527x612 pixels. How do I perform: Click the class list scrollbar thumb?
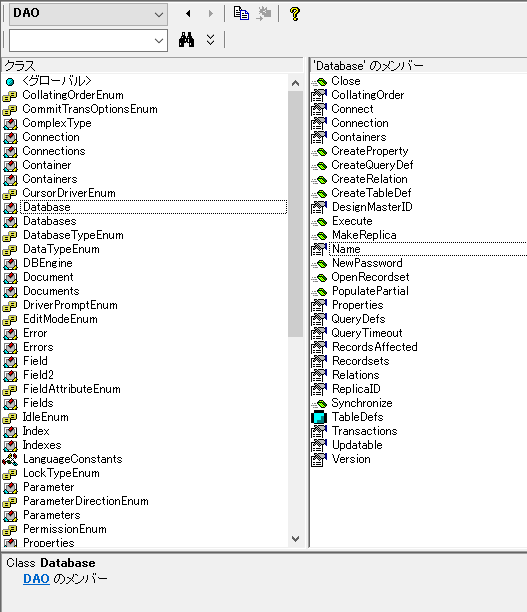(x=296, y=214)
